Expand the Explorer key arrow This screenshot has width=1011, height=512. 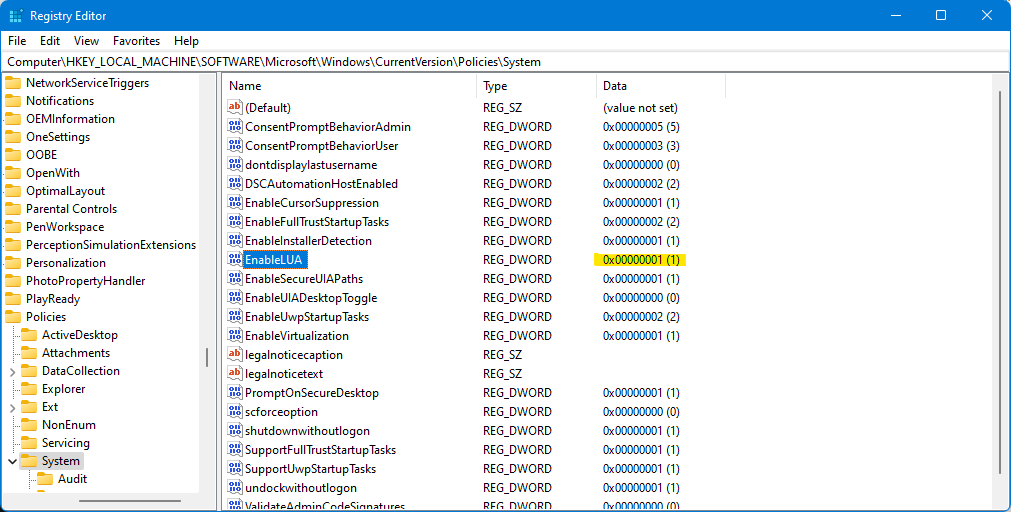click(x=12, y=389)
